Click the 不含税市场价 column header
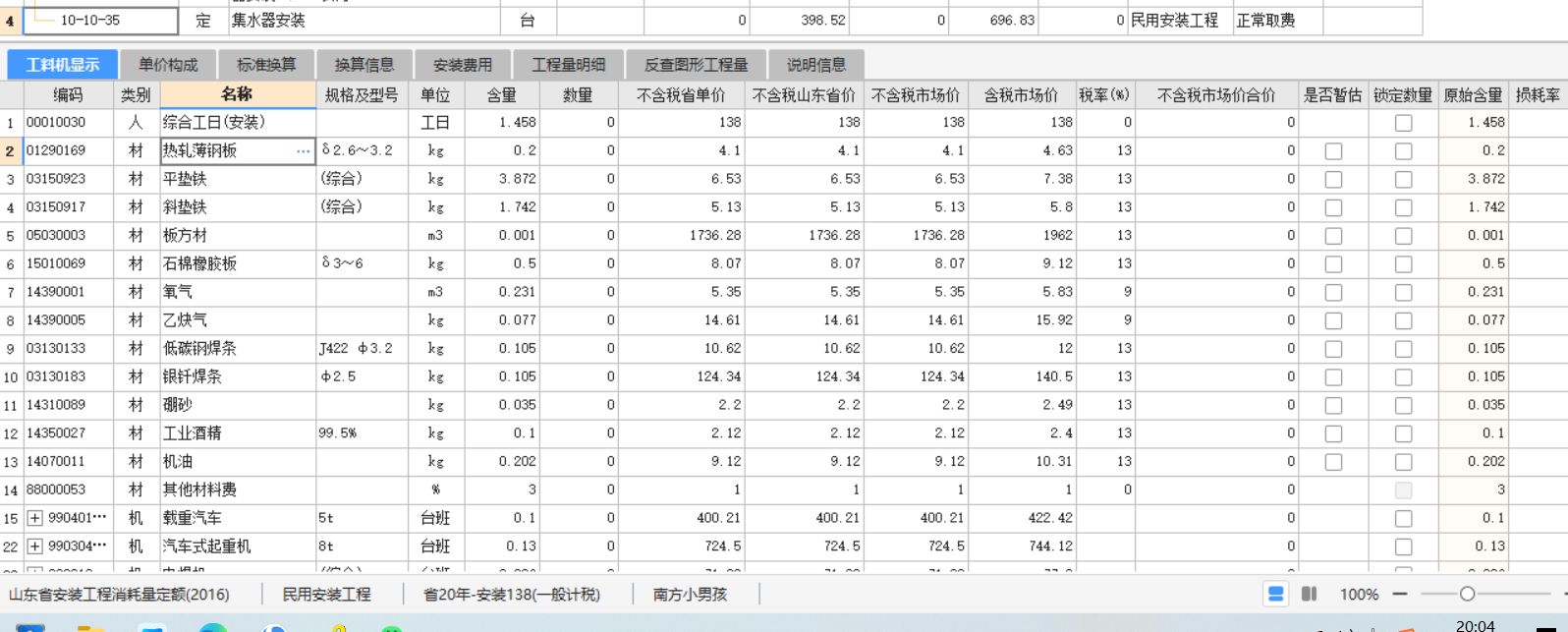1568x632 pixels. [916, 94]
